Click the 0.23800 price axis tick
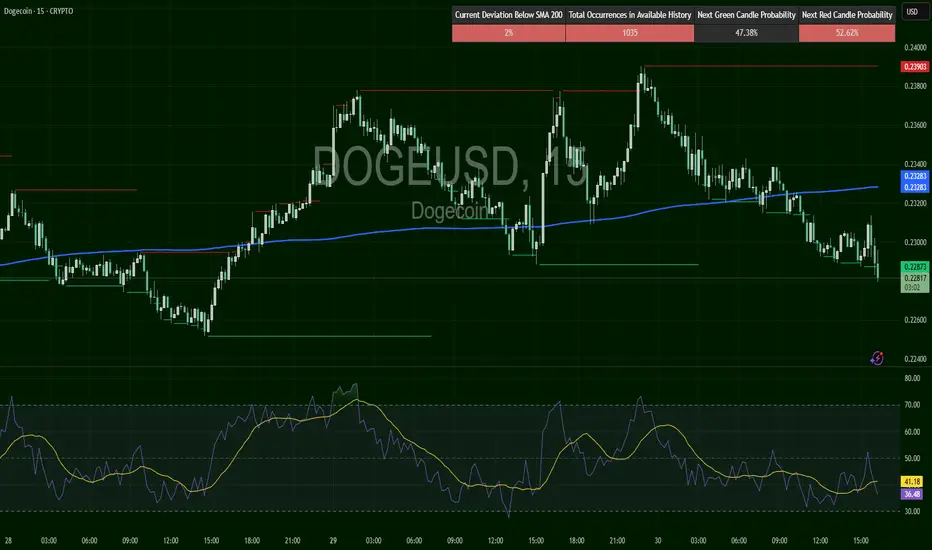The width and height of the screenshot is (932, 550). point(915,86)
